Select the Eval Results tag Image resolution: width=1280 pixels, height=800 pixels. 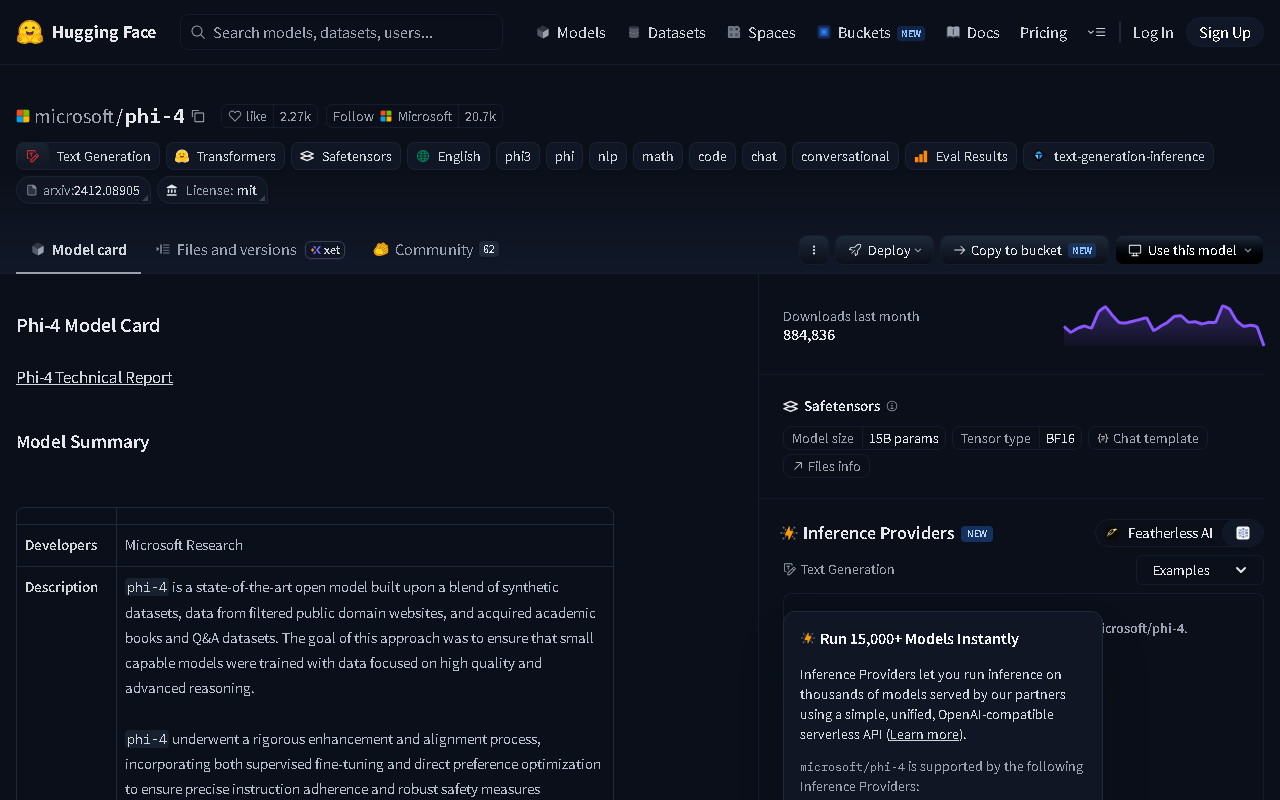(961, 156)
